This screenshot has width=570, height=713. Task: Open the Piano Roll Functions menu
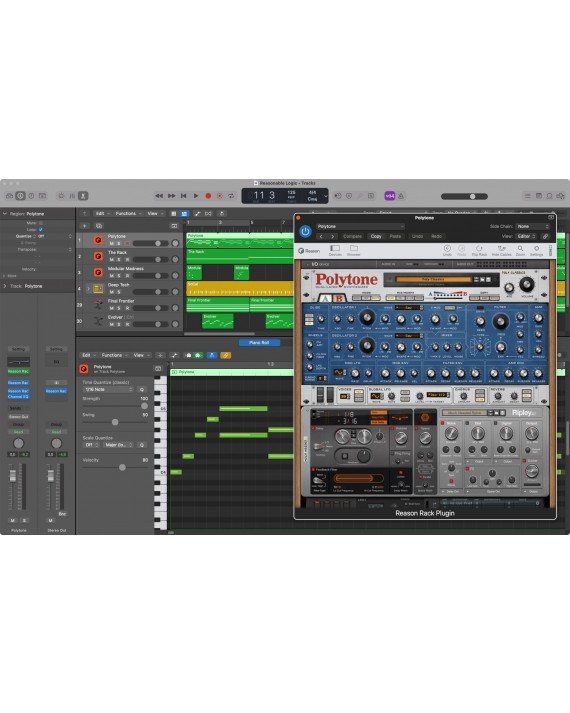114,355
